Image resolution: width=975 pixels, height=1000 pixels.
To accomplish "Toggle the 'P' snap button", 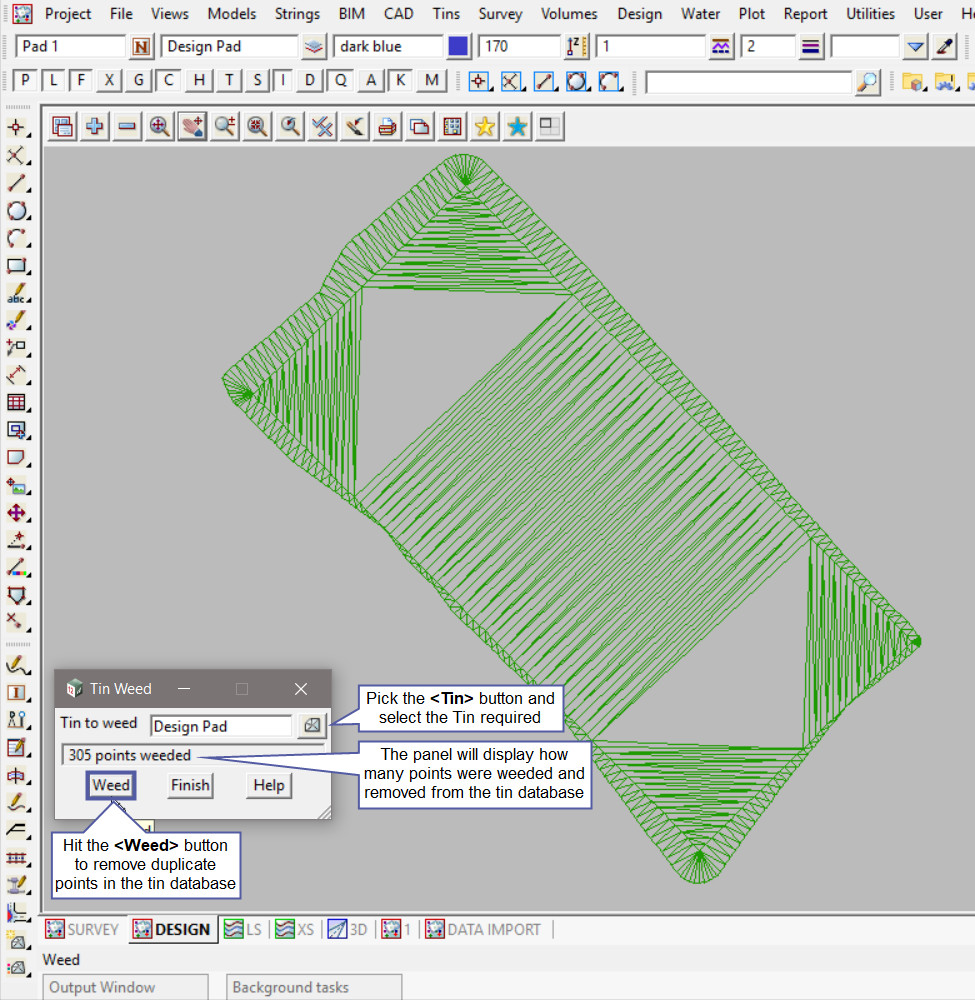I will point(26,82).
